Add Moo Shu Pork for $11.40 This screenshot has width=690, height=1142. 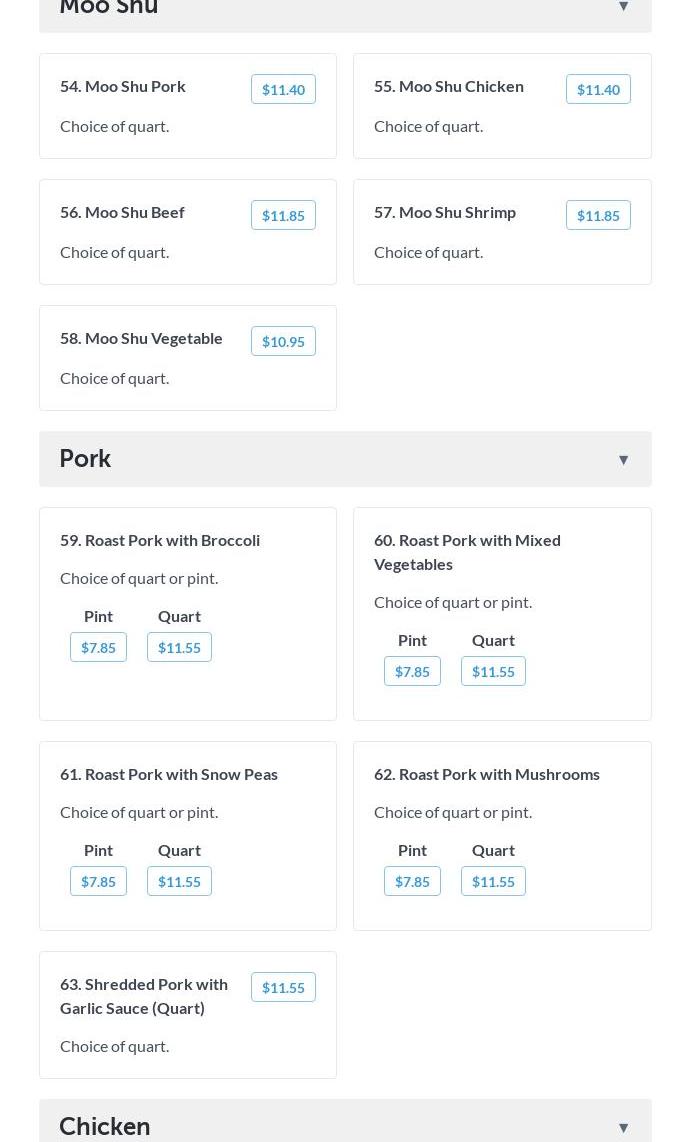(x=283, y=90)
